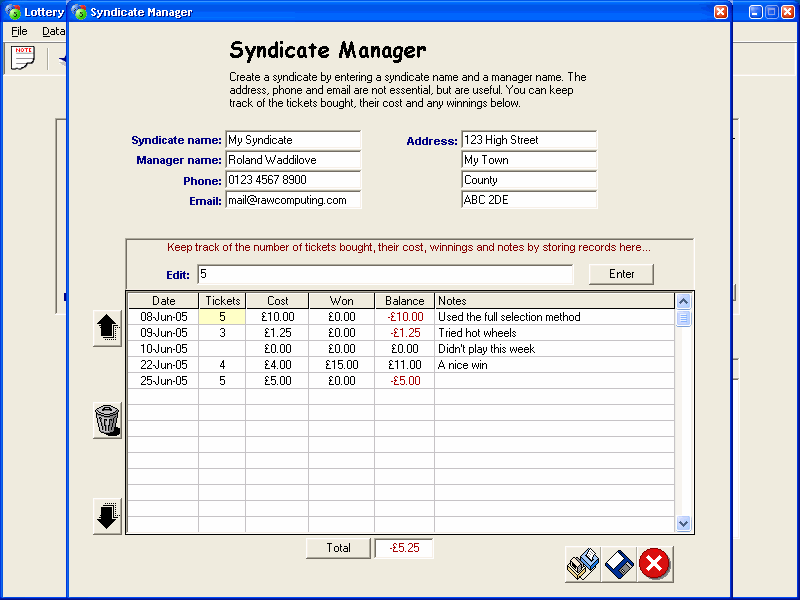Move selected record down with arrow button
Viewport: 800px width, 600px height.
(x=107, y=516)
